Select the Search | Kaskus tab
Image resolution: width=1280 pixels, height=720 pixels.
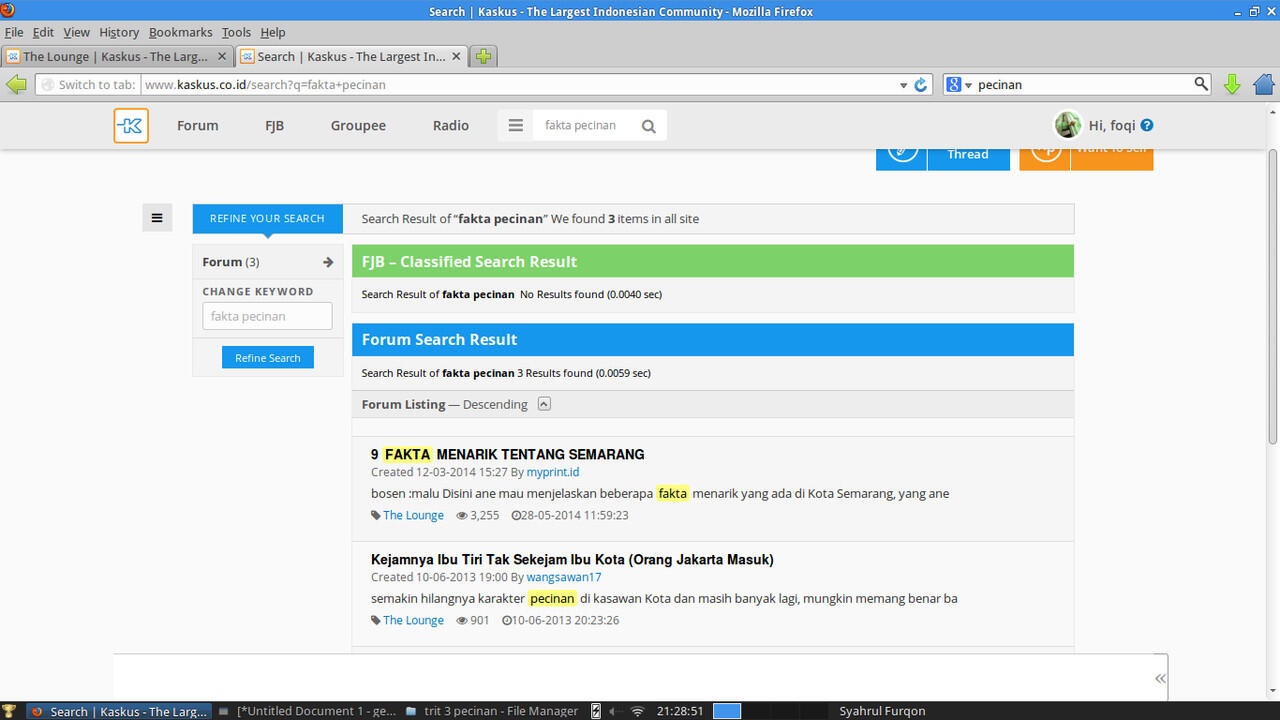coord(352,57)
